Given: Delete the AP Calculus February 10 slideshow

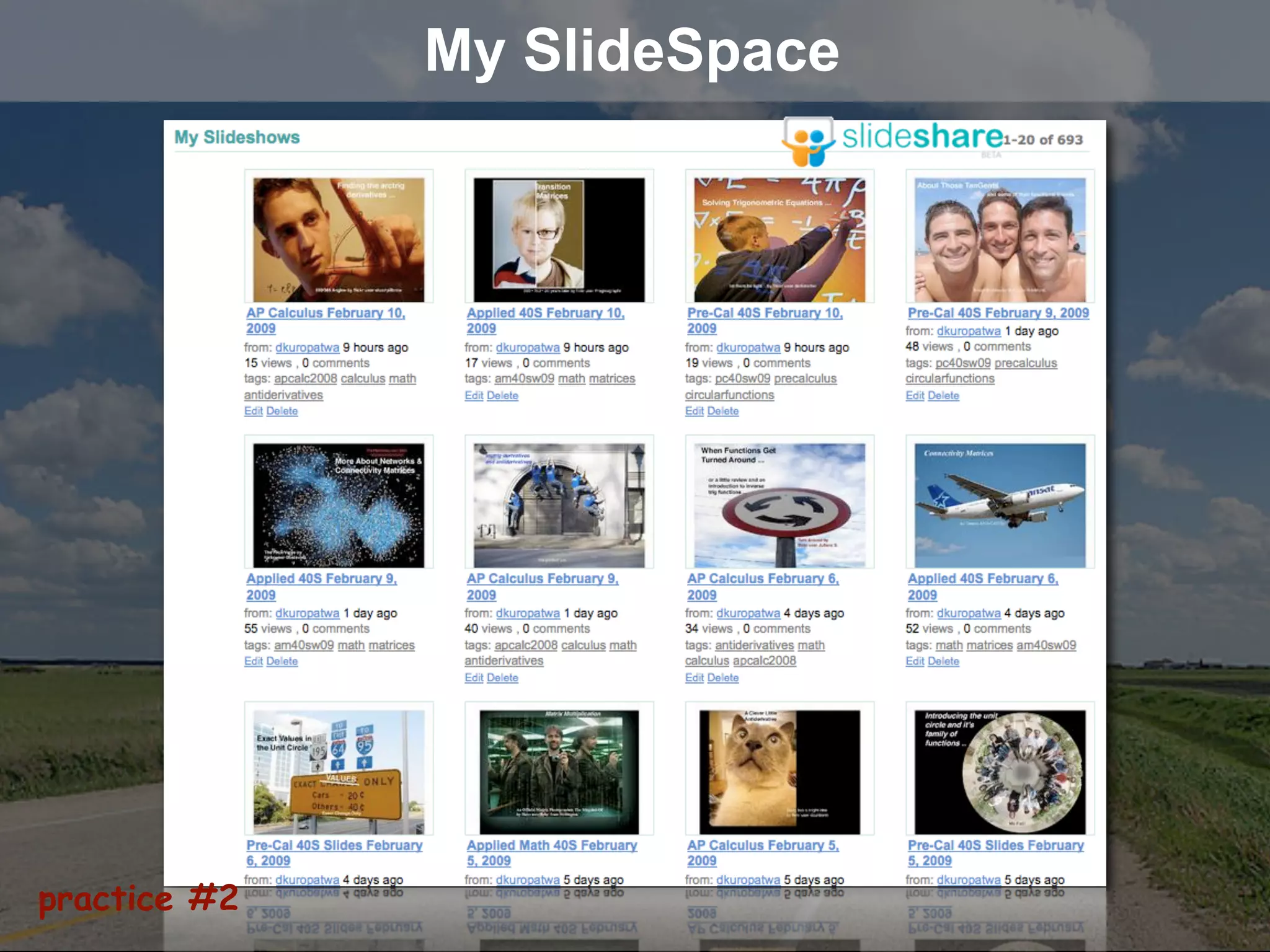Looking at the screenshot, I should [x=282, y=411].
